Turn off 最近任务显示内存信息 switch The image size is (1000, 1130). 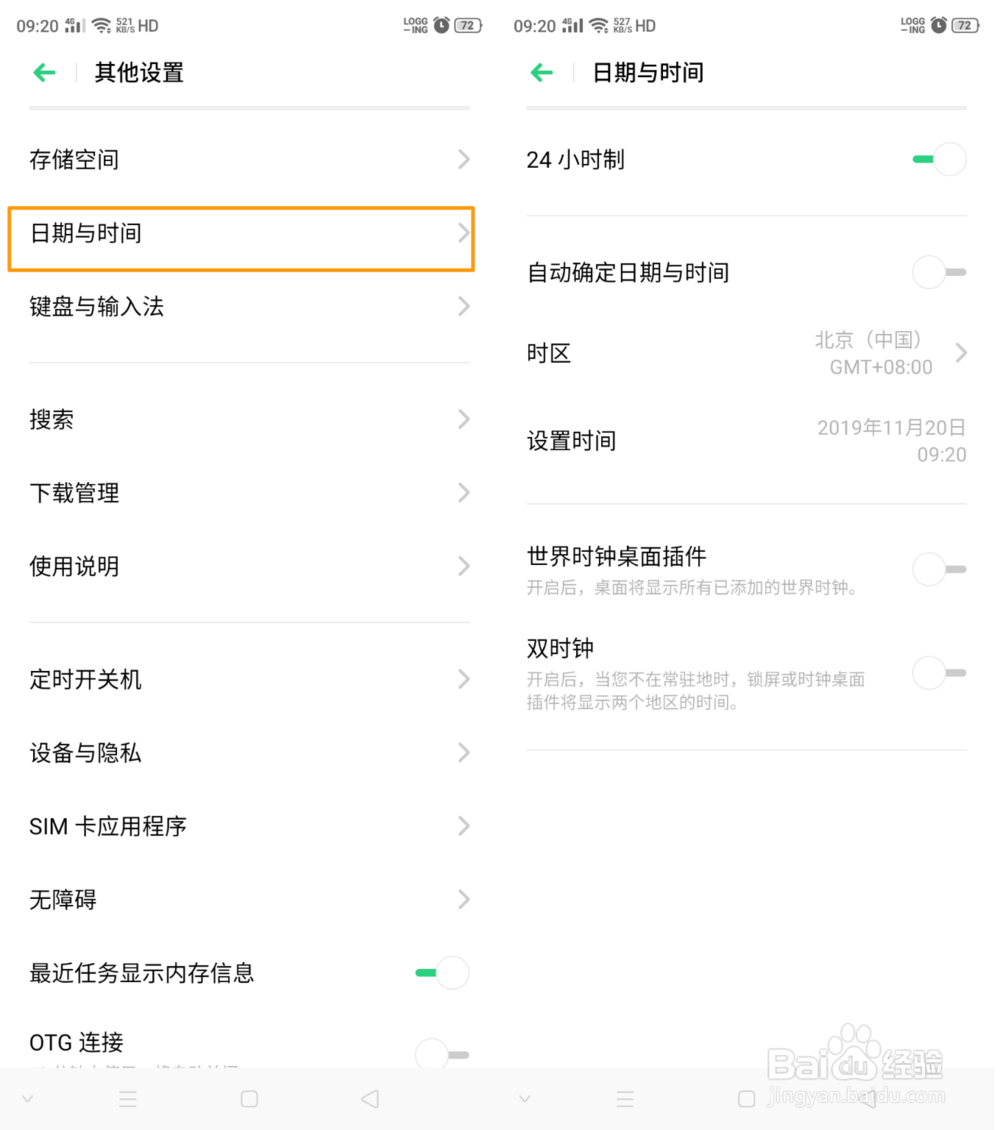pyautogui.click(x=441, y=972)
